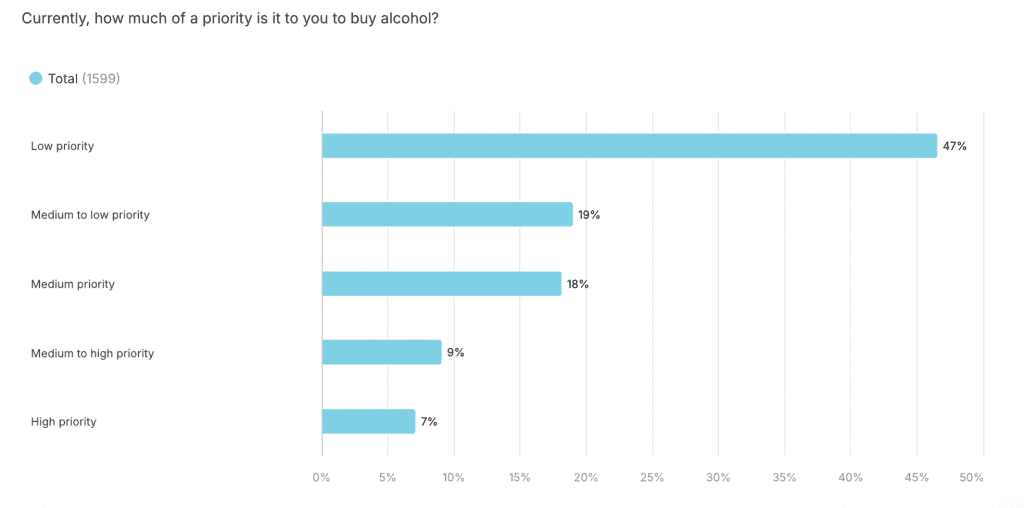Image resolution: width=1024 pixels, height=508 pixels.
Task: Click the 0% x-axis tick label
Action: coord(321,477)
